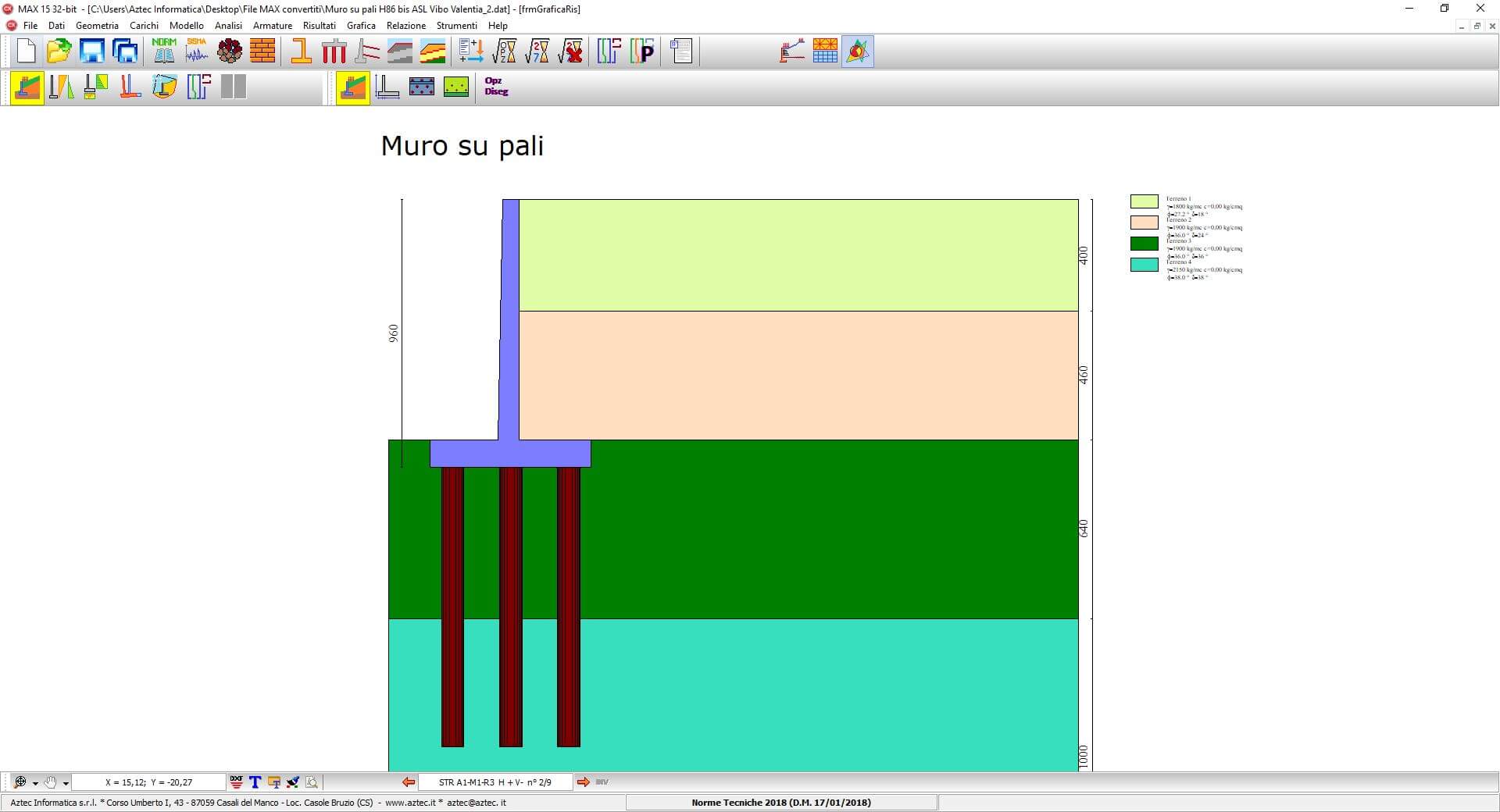
Task: Click the X Y coordinates display field
Action: (x=148, y=782)
